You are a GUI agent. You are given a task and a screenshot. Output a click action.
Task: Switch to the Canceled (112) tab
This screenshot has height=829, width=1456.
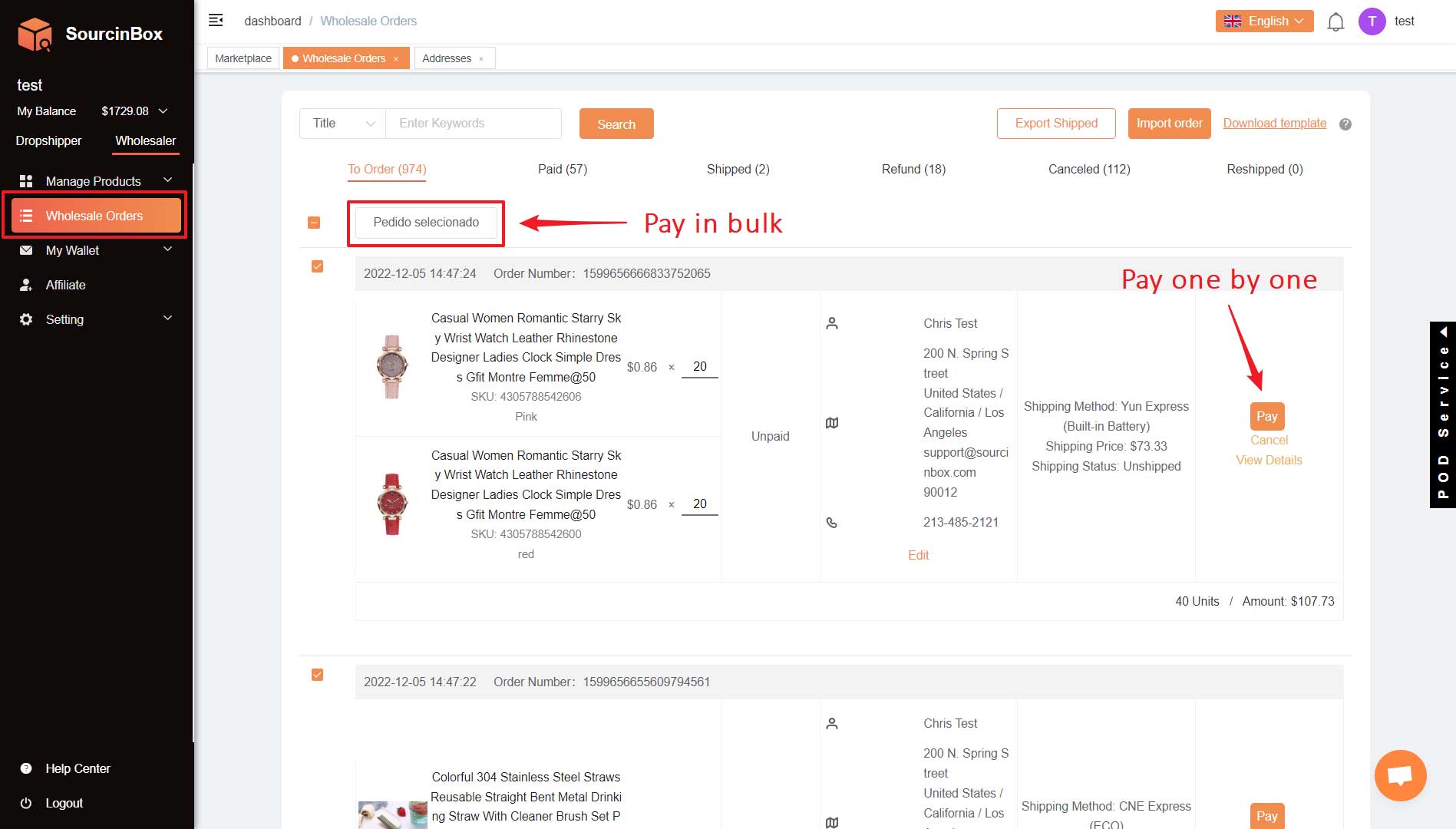pyautogui.click(x=1088, y=169)
